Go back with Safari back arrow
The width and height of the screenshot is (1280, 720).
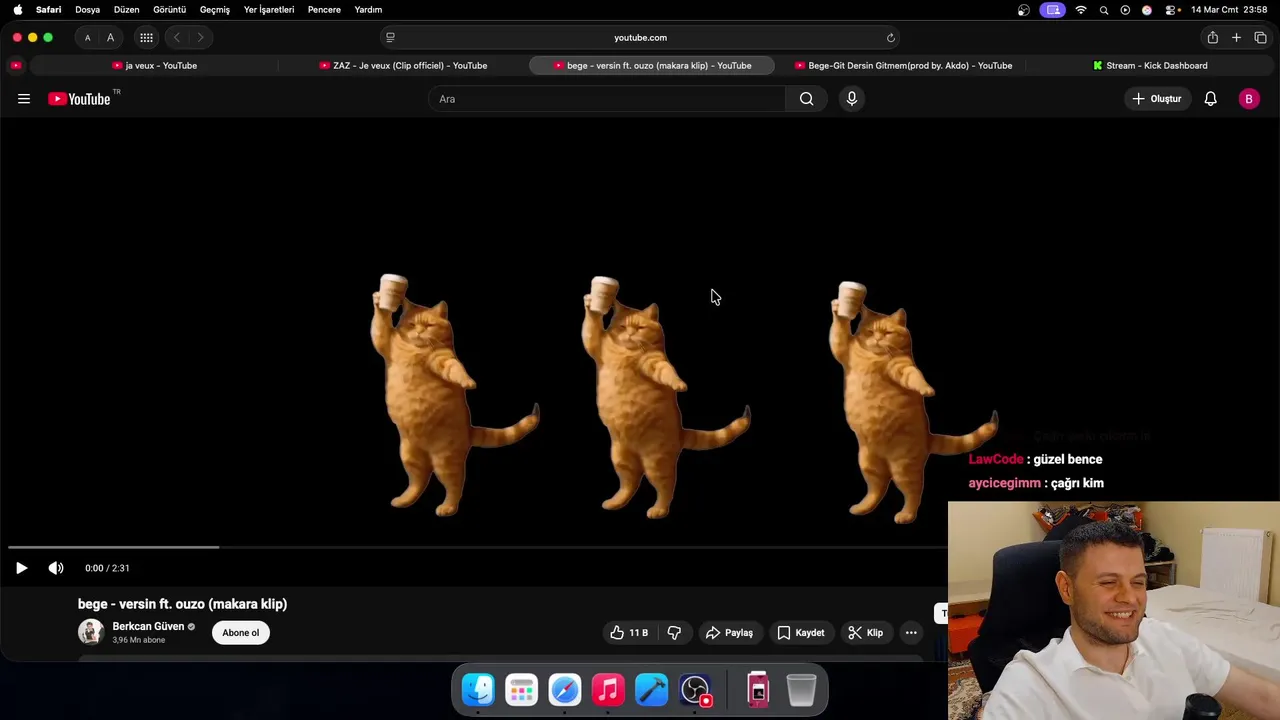(x=176, y=38)
